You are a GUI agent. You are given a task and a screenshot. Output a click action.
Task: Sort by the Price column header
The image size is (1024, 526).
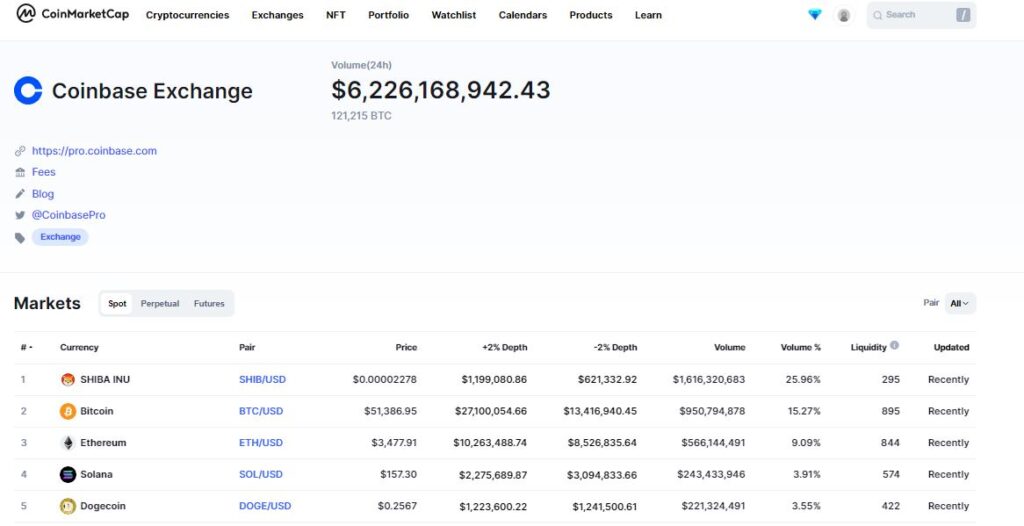(406, 348)
